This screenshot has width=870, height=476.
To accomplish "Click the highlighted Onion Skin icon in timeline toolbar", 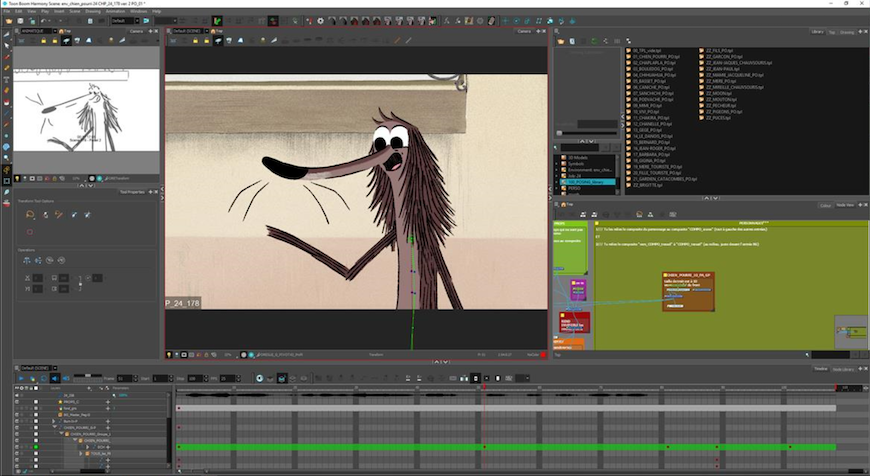I will 282,378.
